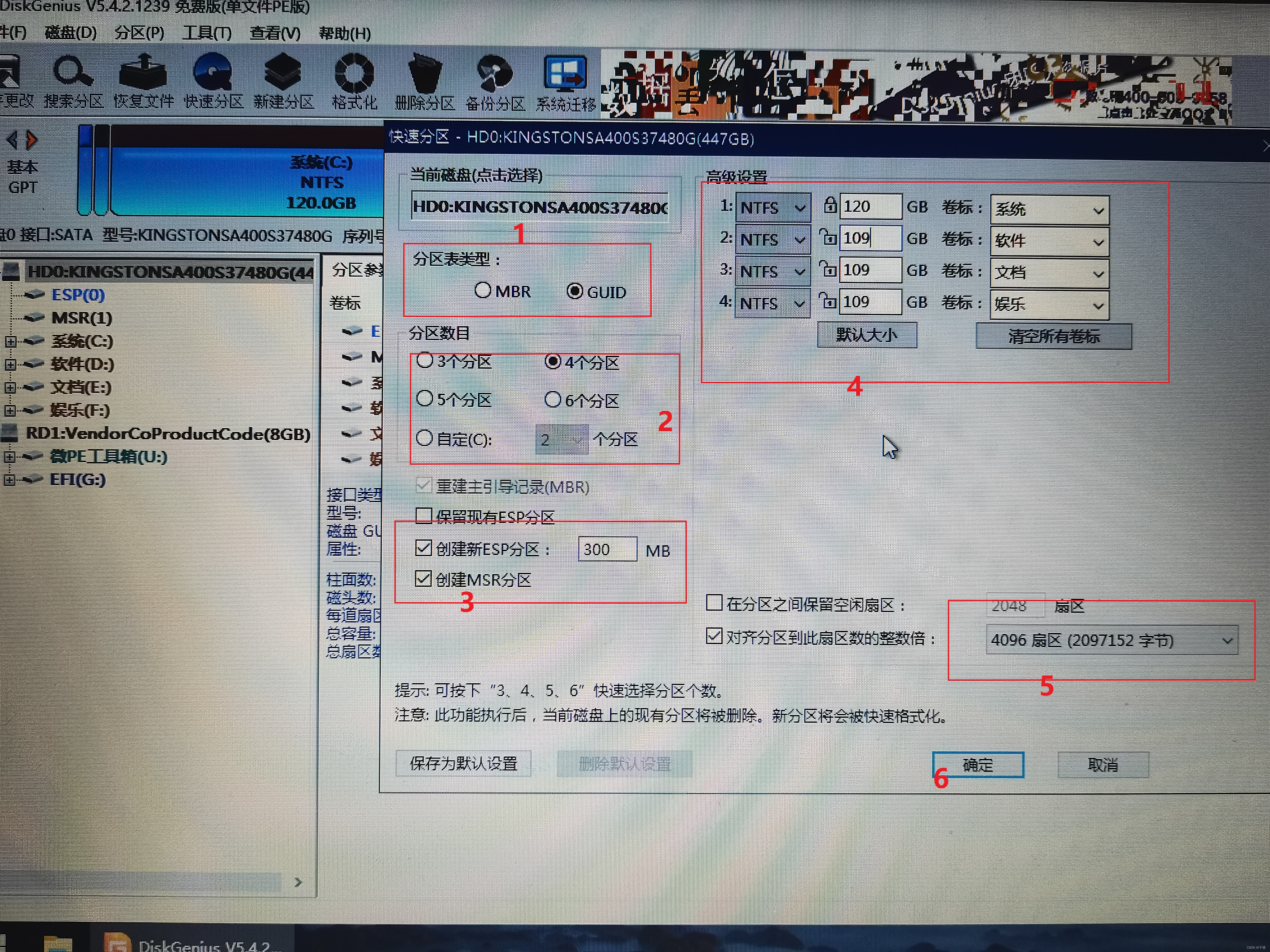The height and width of the screenshot is (952, 1270).
Task: Toggle the lock icon for partition 2 size
Action: pos(828,237)
